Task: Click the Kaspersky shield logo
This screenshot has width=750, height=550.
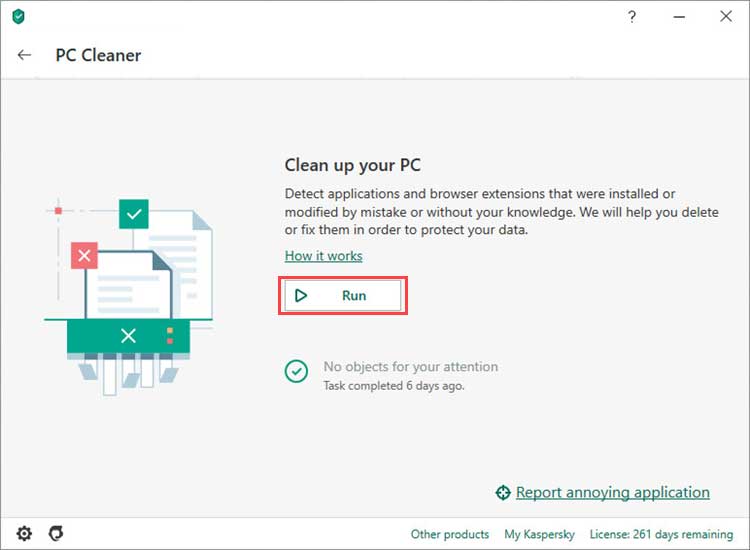Action: point(18,17)
